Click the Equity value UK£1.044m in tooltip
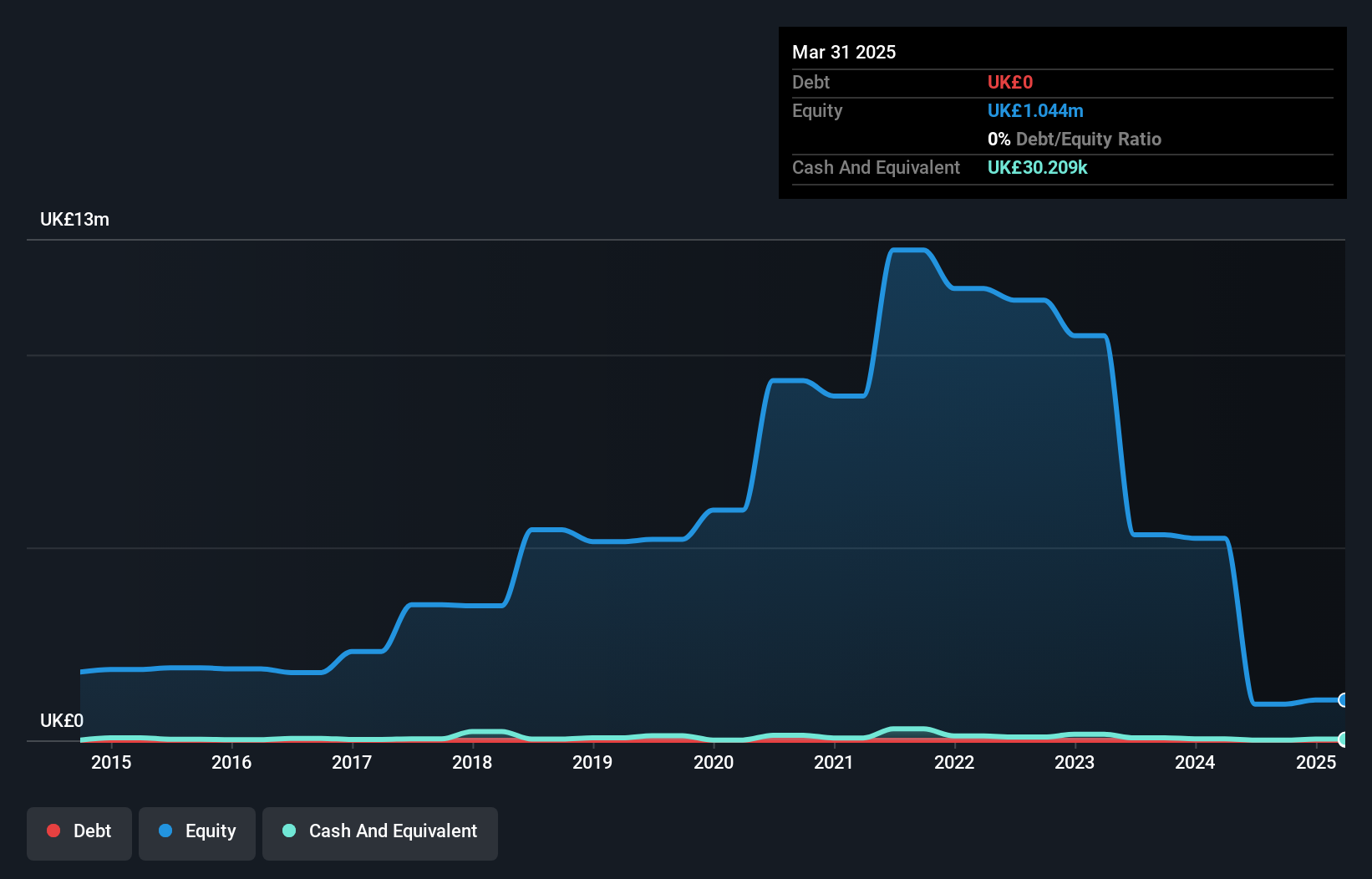1372x879 pixels. [x=1035, y=110]
